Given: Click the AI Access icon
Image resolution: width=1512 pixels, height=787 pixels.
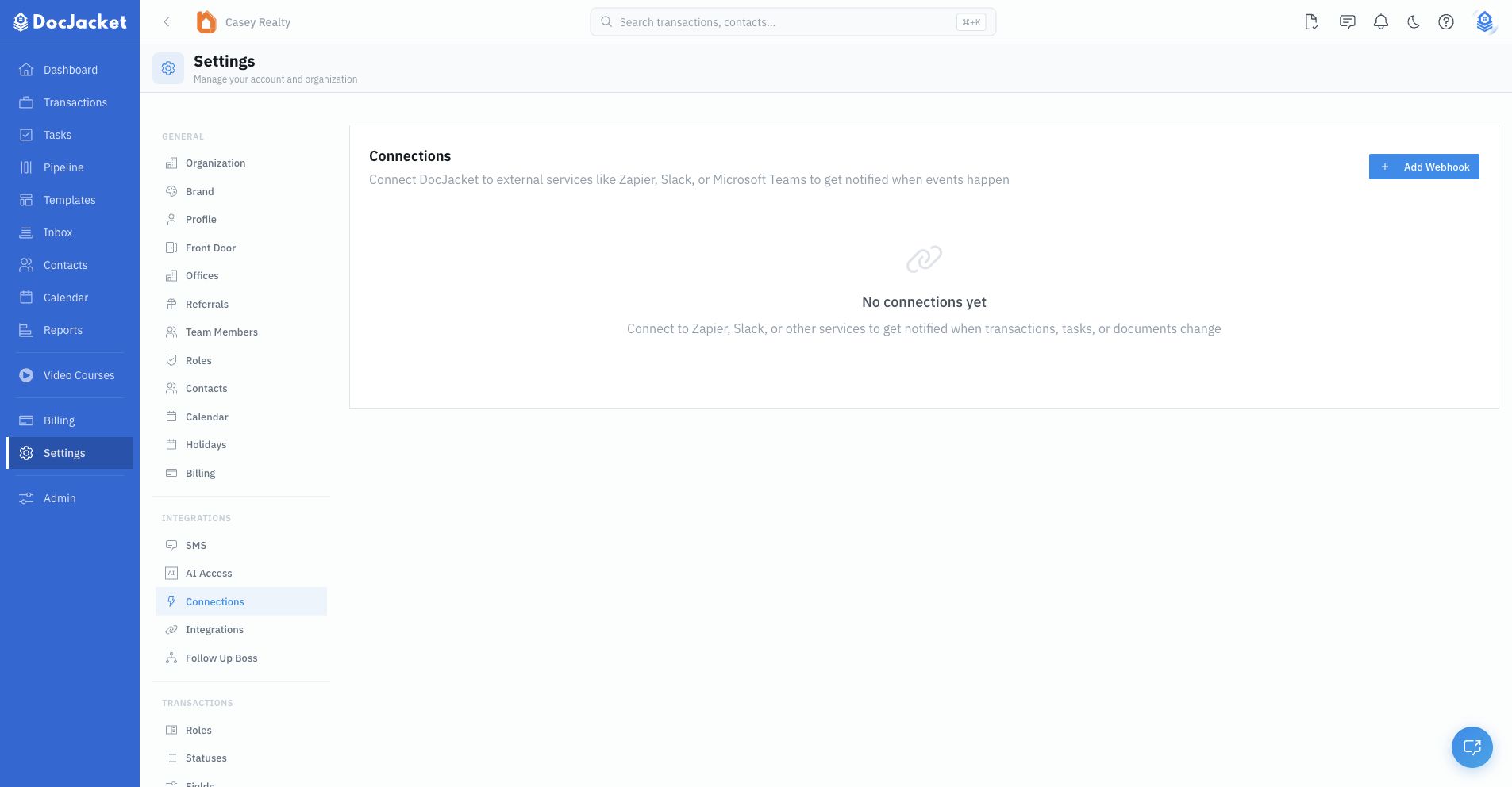Looking at the screenshot, I should tap(171, 573).
